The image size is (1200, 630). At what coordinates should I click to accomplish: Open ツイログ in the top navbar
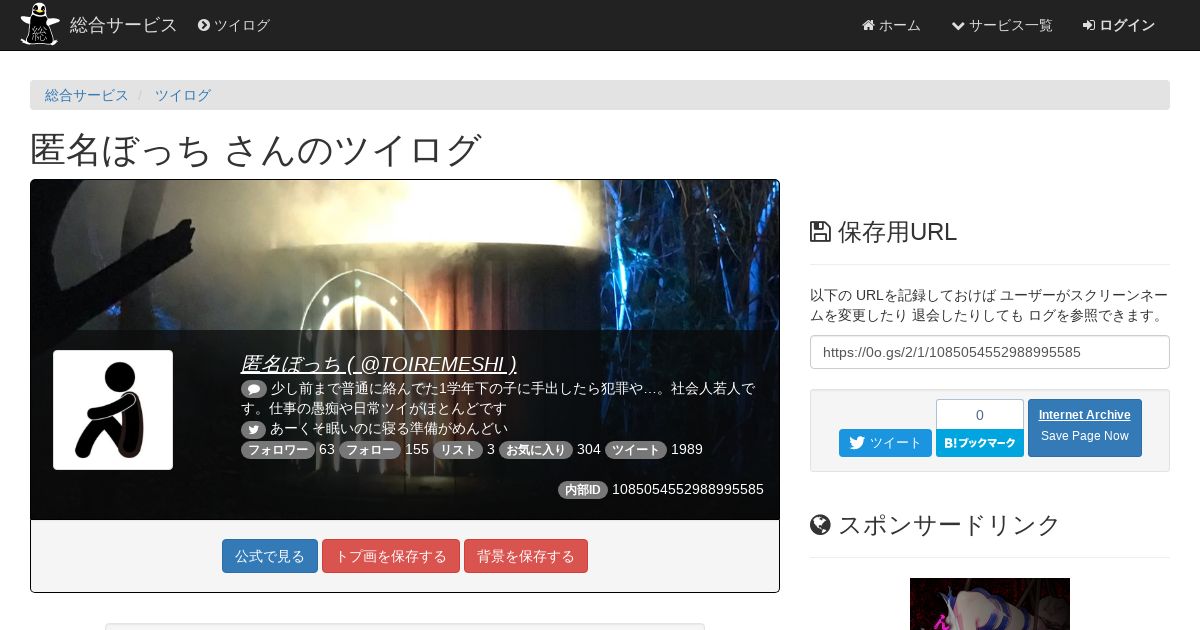(234, 25)
